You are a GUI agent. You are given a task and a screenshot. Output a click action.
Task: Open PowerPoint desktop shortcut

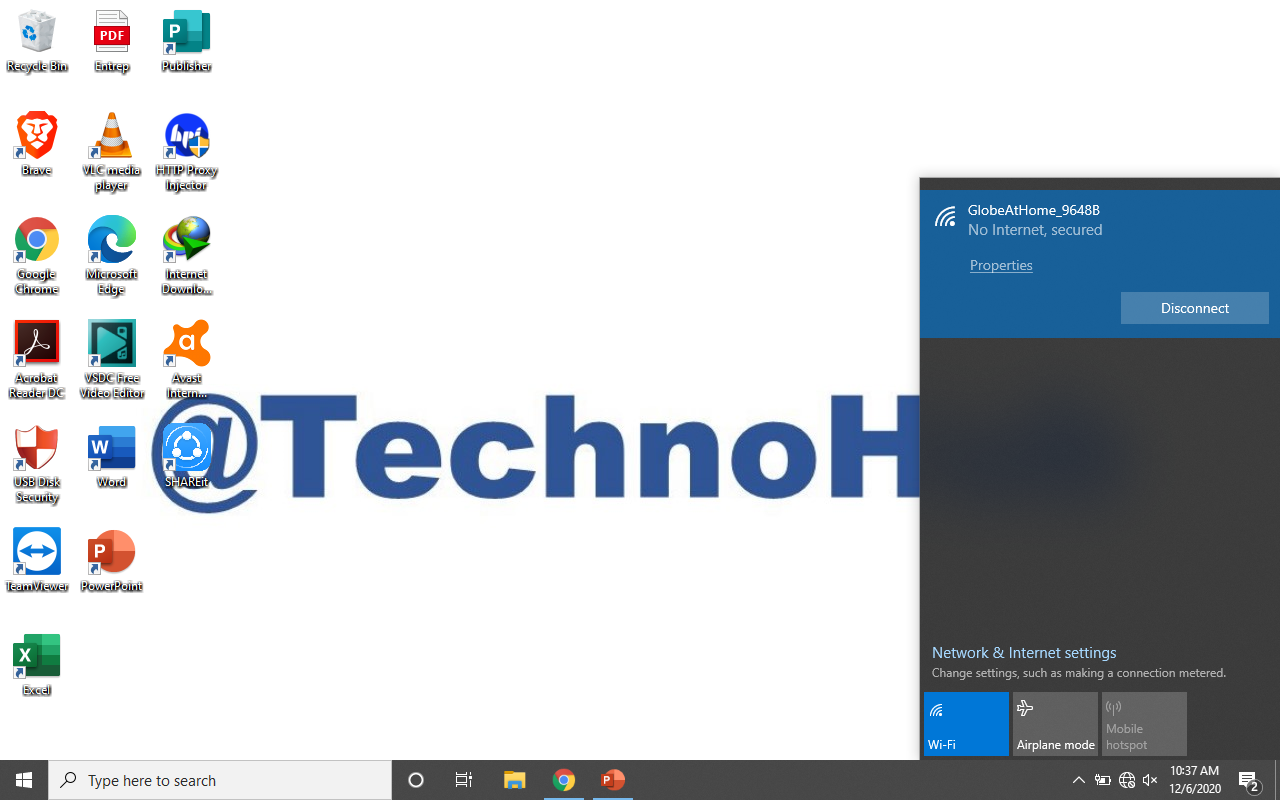click(x=111, y=560)
